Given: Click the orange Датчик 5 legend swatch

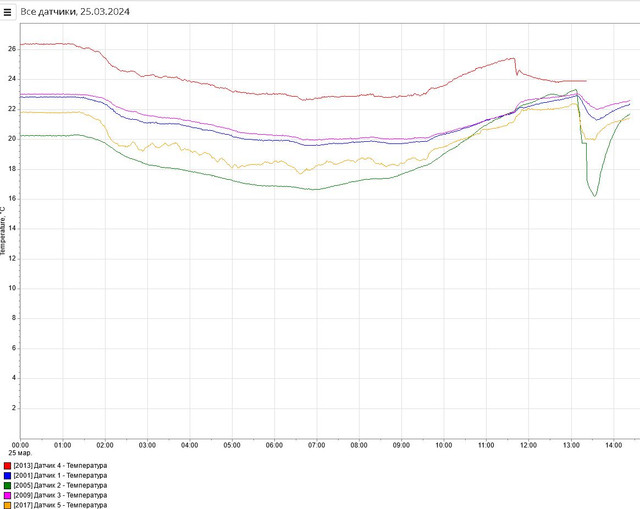Looking at the screenshot, I should coord(7,505).
